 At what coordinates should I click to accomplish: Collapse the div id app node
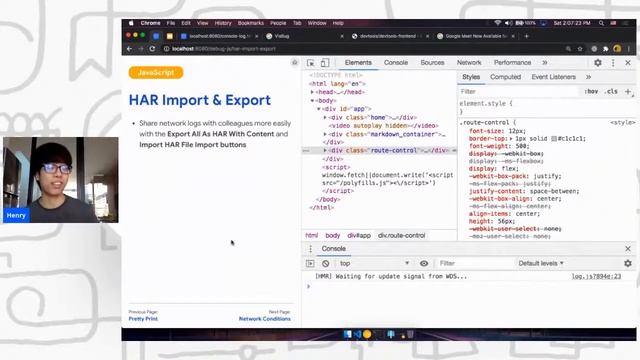319,109
